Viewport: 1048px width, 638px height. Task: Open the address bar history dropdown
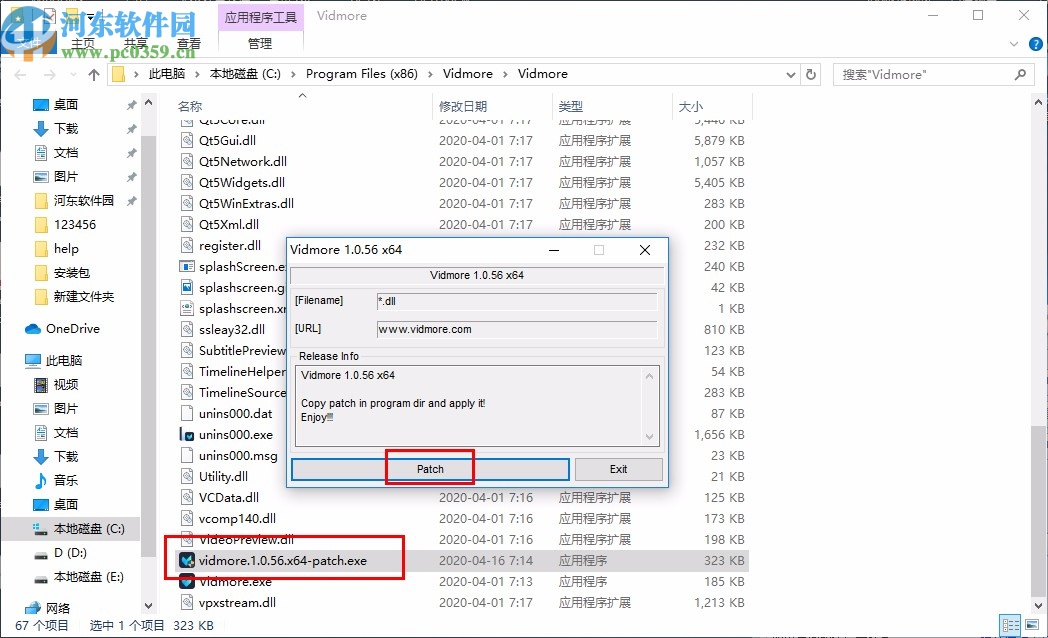pyautogui.click(x=790, y=73)
